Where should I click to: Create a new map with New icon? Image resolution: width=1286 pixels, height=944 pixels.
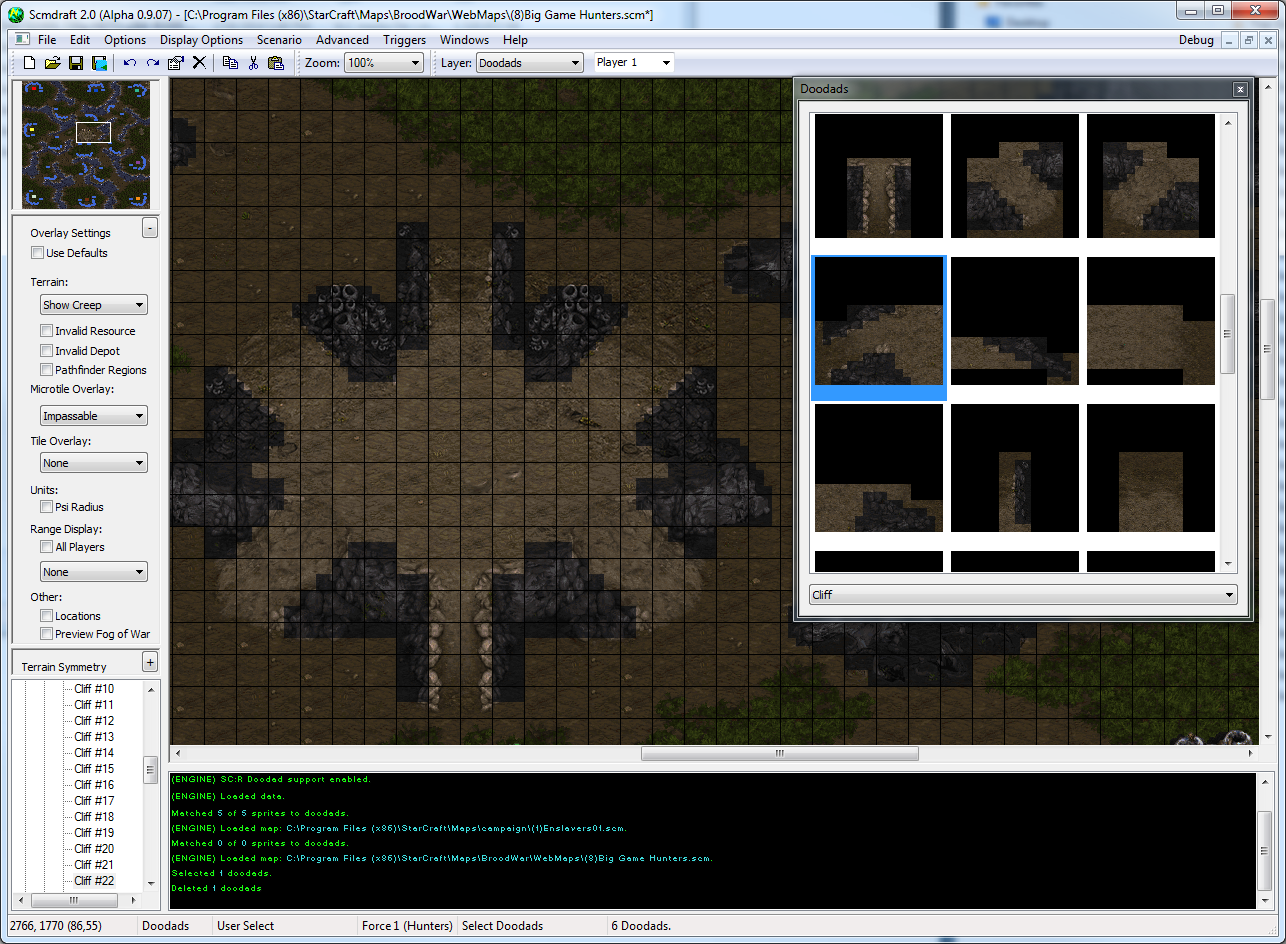coord(29,63)
